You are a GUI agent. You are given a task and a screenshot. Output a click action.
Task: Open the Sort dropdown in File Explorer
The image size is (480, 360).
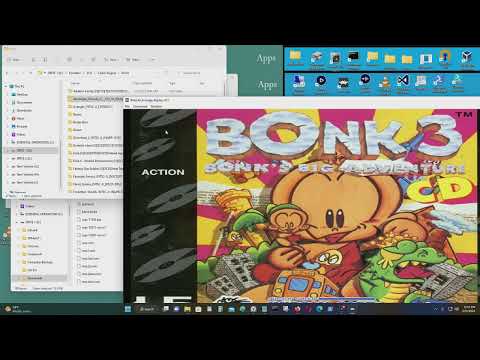111,60
